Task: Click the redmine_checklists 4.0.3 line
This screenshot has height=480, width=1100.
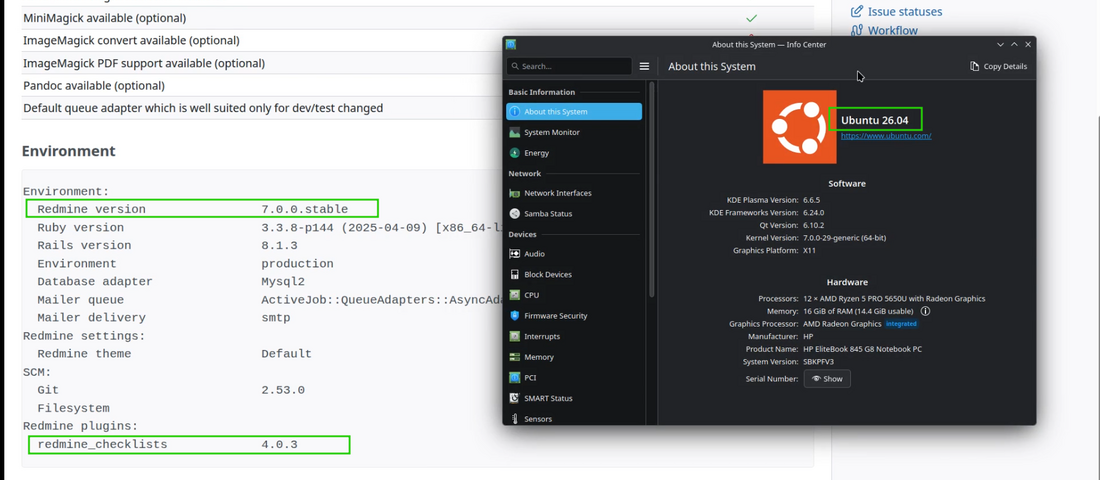Action: [167, 445]
